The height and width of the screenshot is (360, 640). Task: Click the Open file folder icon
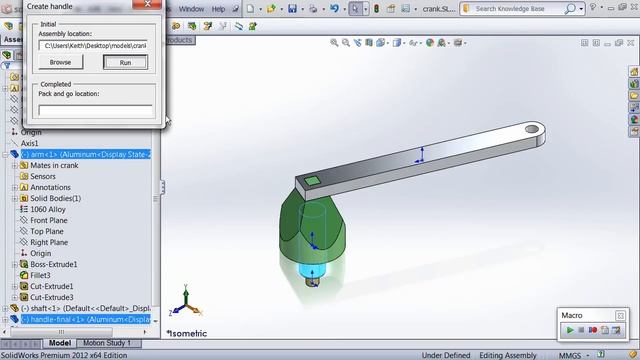pos(271,8)
